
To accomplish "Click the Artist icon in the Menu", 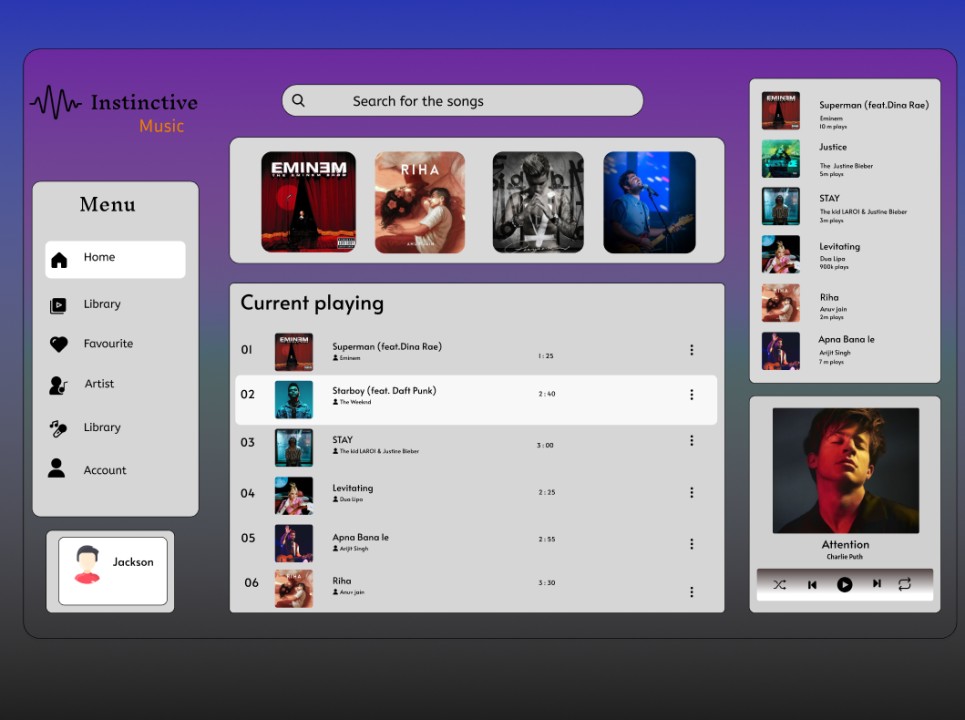I will pos(60,384).
